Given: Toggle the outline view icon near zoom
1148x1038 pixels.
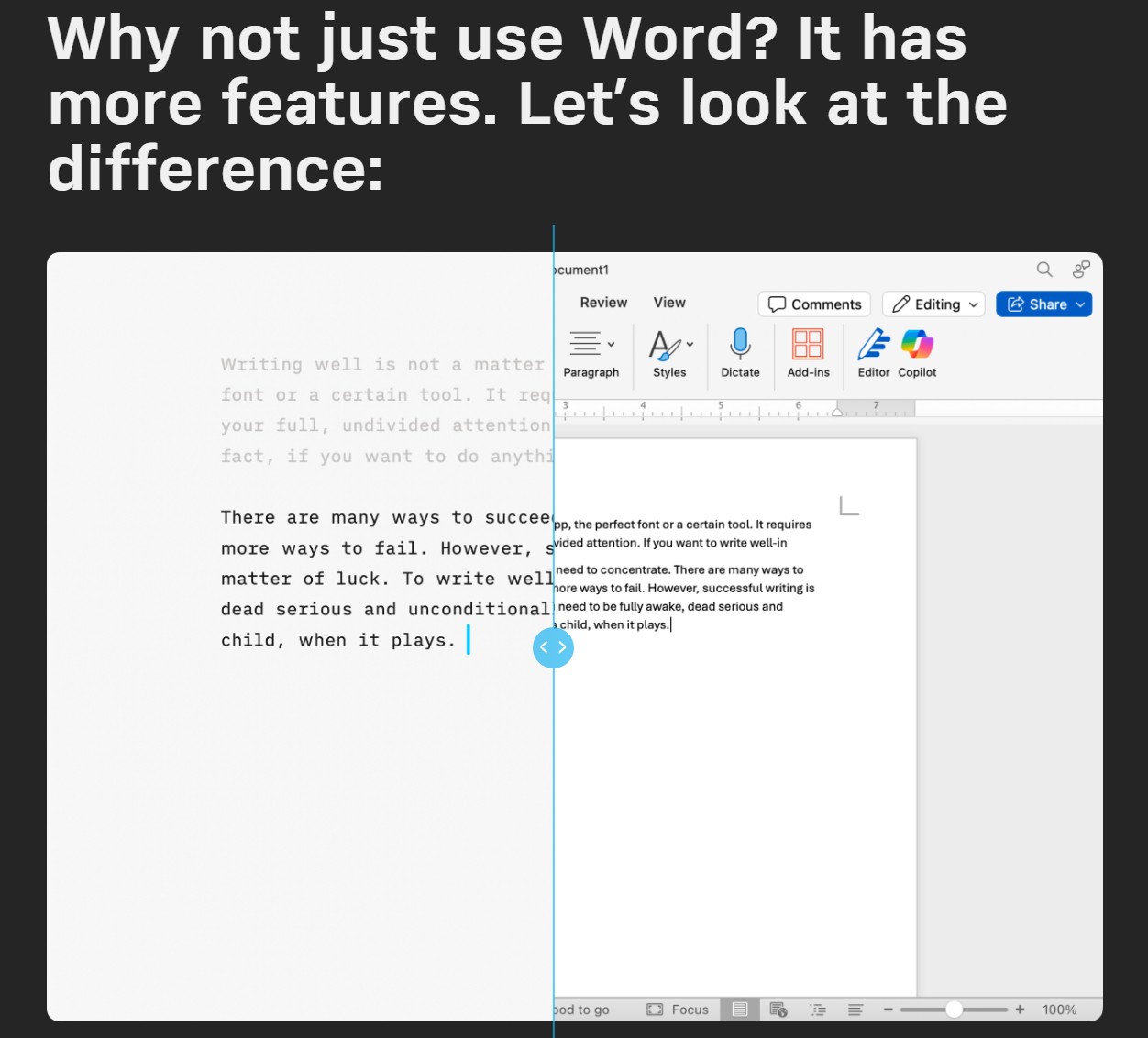Looking at the screenshot, I should click(x=818, y=1009).
